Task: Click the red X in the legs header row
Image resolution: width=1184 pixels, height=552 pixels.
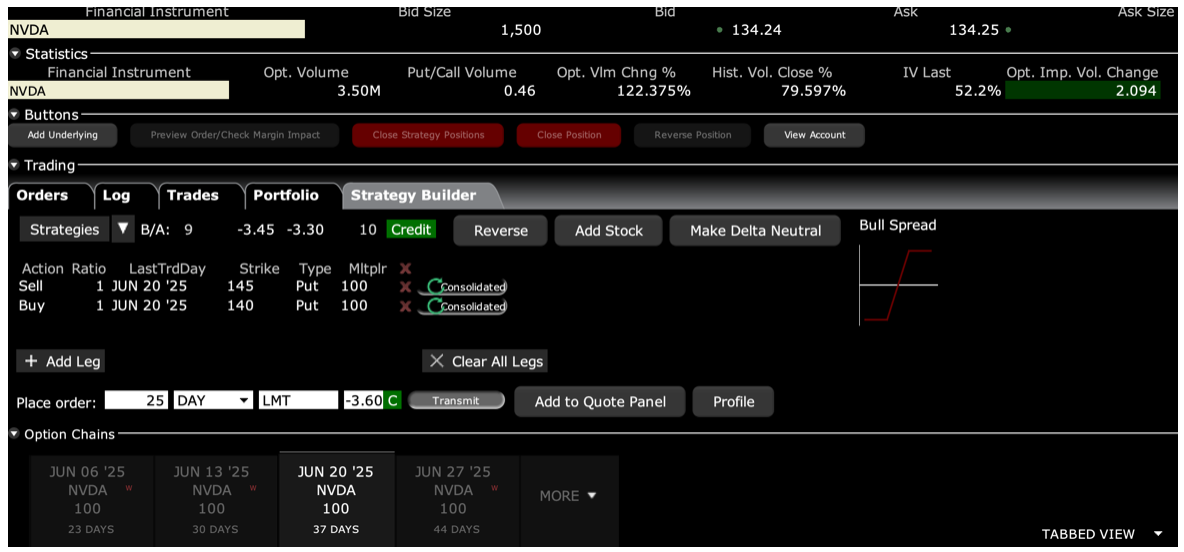Action: click(405, 268)
